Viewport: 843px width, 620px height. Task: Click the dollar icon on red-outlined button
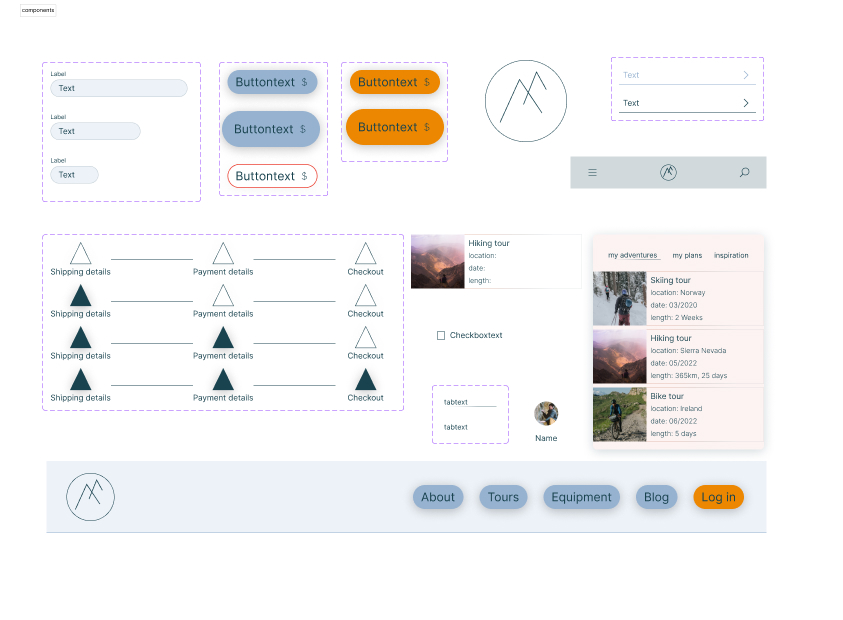pos(303,176)
